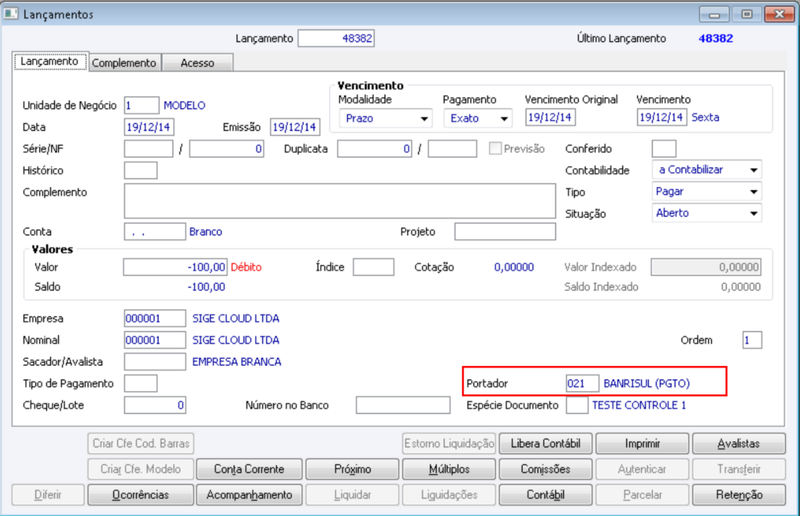This screenshot has width=800, height=516.
Task: Click the Conferido field
Action: pos(664,149)
